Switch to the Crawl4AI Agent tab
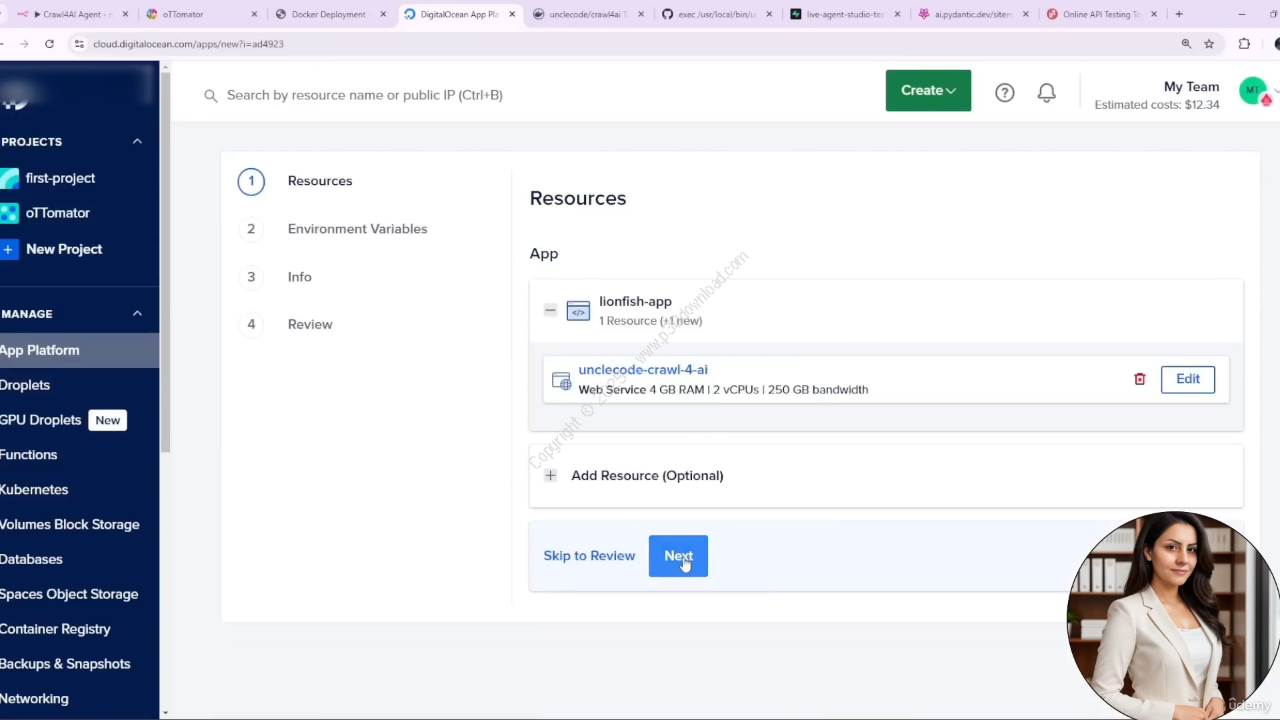 click(72, 14)
